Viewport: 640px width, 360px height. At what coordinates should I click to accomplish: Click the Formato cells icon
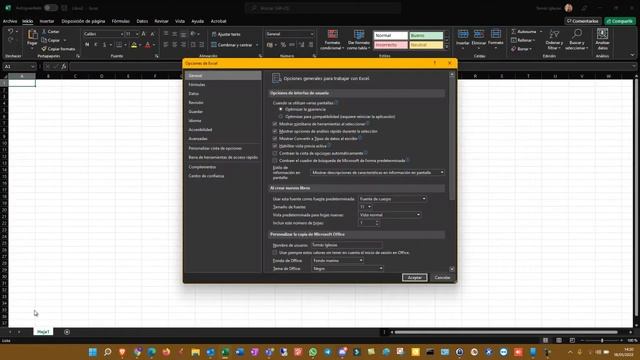[496, 34]
